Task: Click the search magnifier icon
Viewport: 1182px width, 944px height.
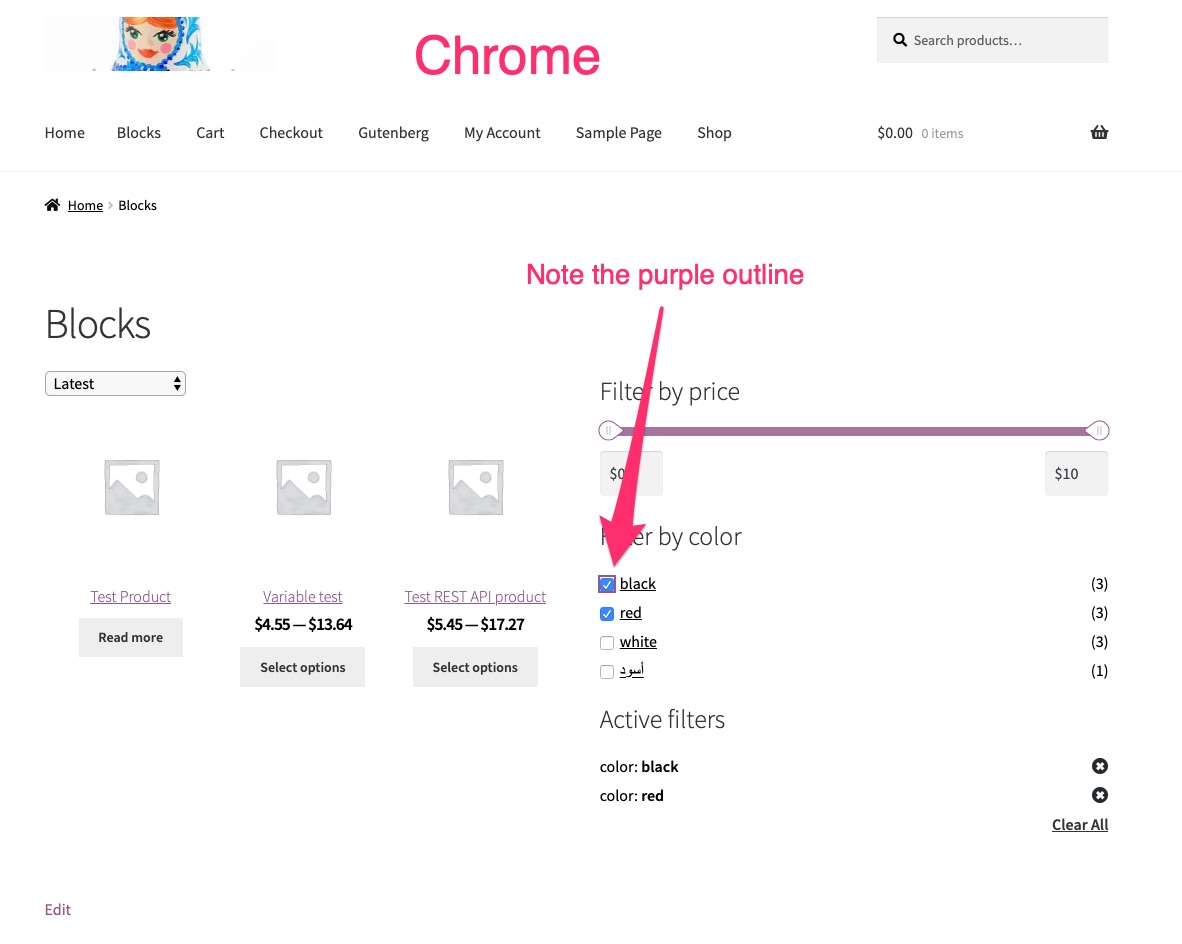Action: pos(899,40)
